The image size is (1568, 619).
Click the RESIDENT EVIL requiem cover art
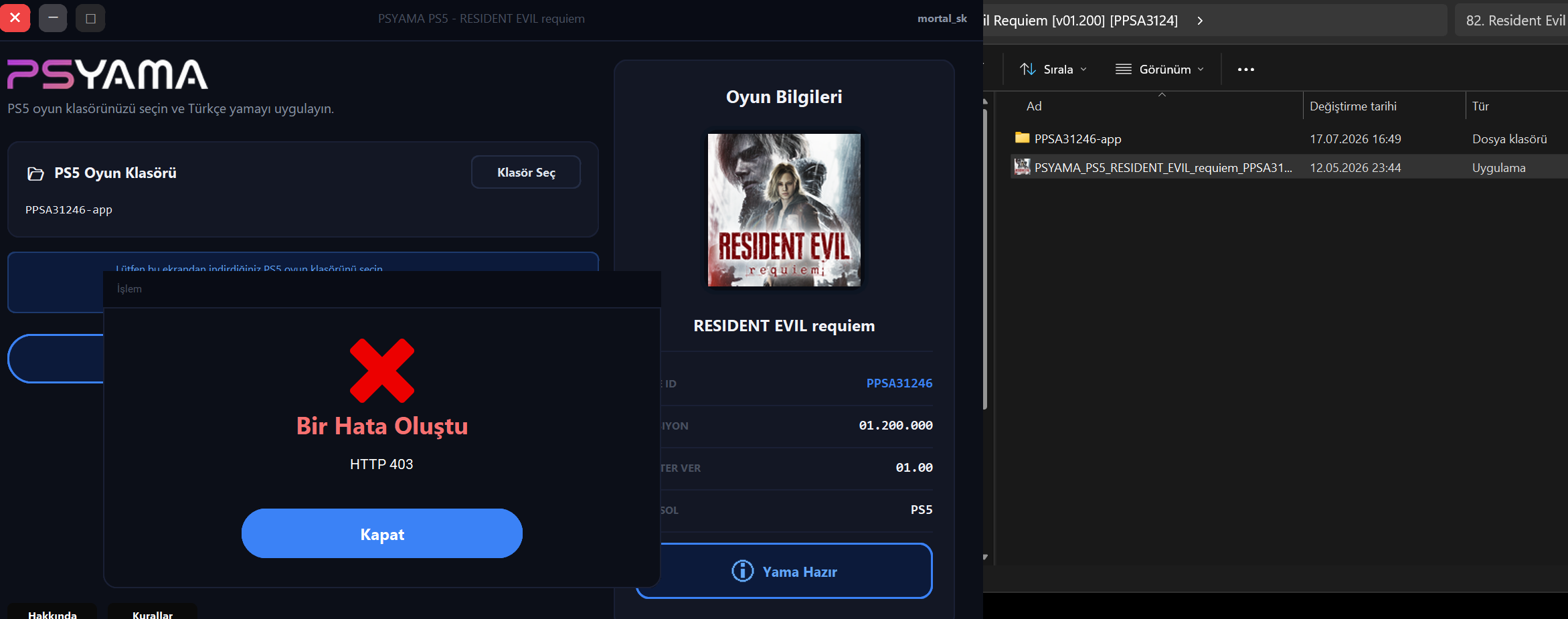pos(784,210)
